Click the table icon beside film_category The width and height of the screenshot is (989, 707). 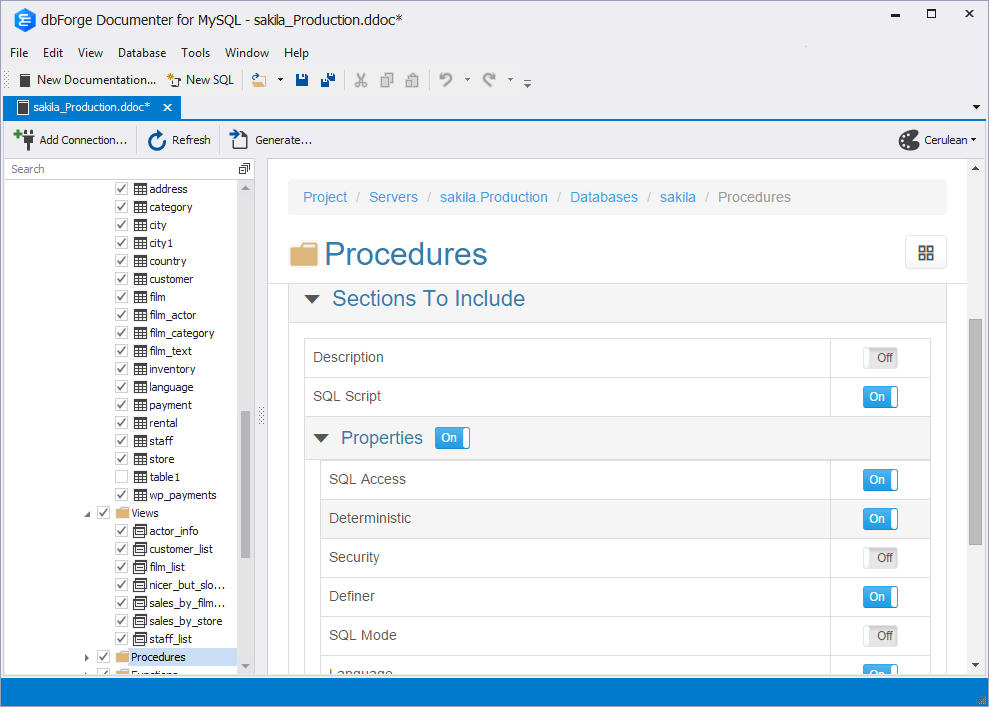140,333
